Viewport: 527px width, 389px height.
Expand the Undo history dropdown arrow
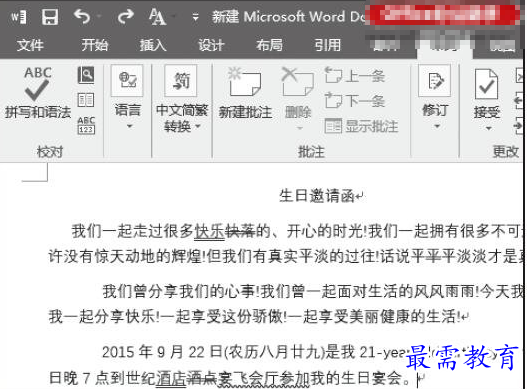point(99,16)
